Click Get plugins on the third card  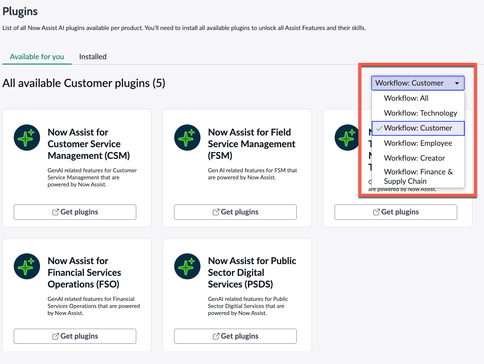pos(396,212)
